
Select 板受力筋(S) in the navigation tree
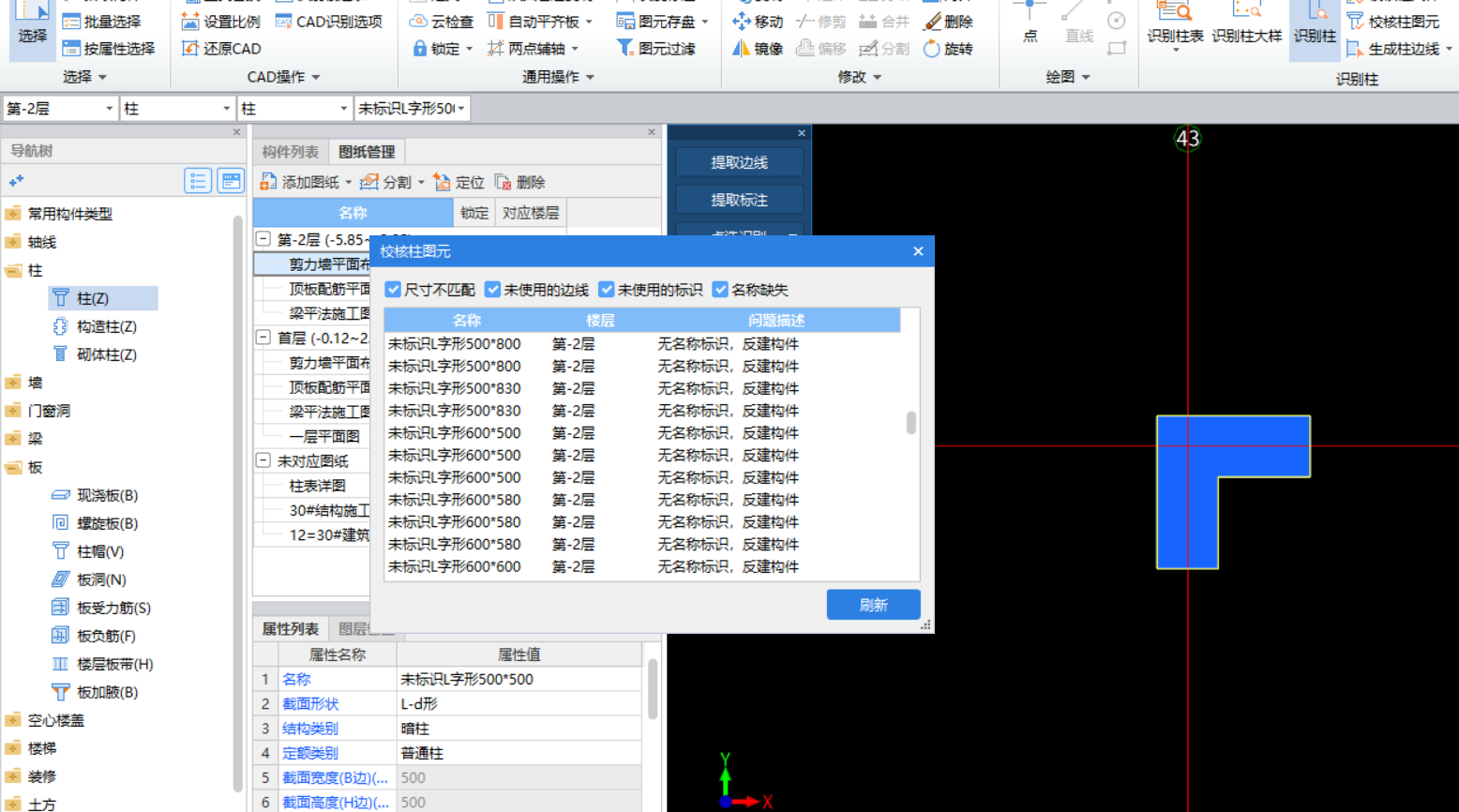101,608
